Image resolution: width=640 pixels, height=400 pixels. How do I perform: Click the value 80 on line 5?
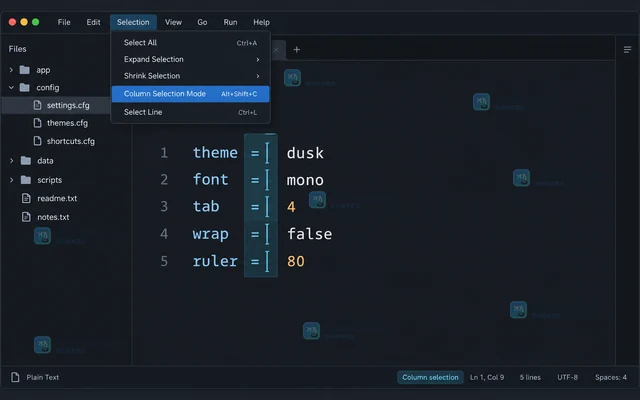(x=296, y=261)
